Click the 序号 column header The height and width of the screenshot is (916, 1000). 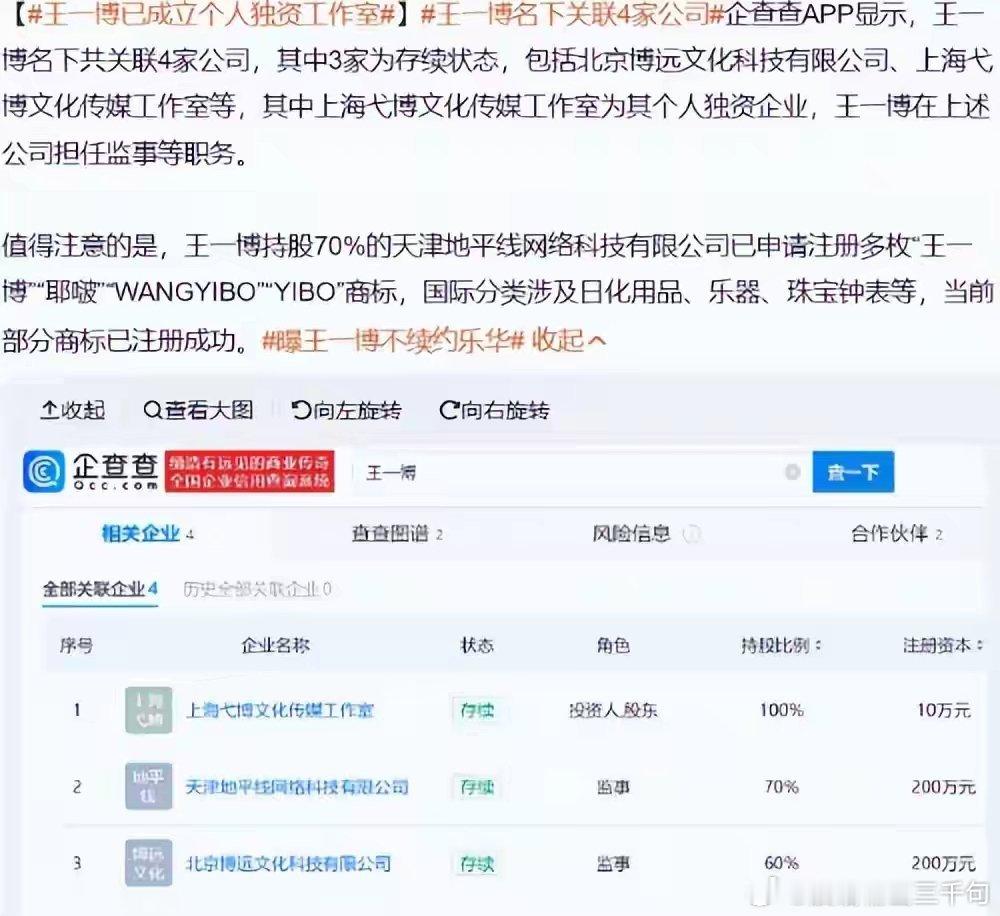pyautogui.click(x=76, y=646)
